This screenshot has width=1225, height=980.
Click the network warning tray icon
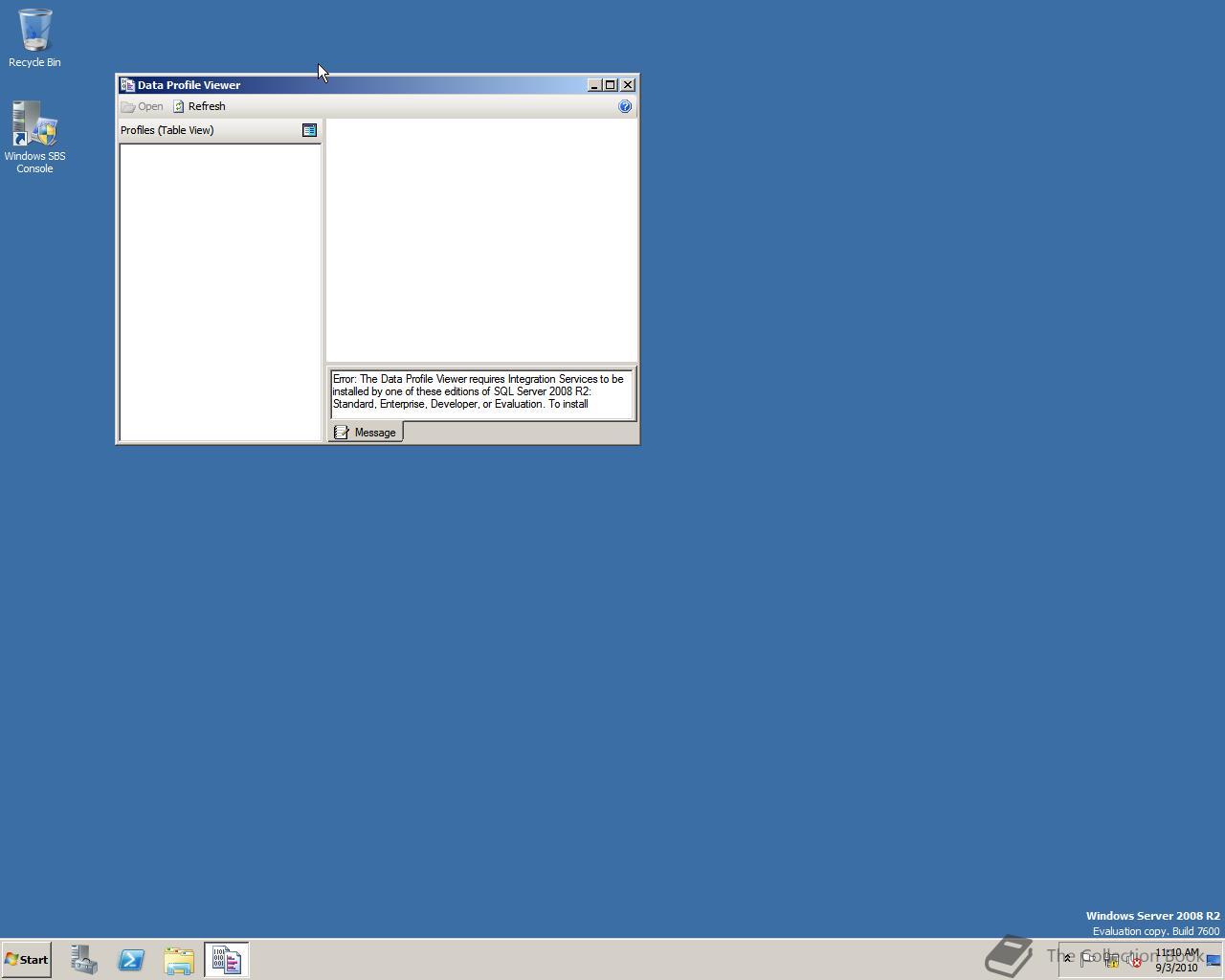click(1111, 960)
